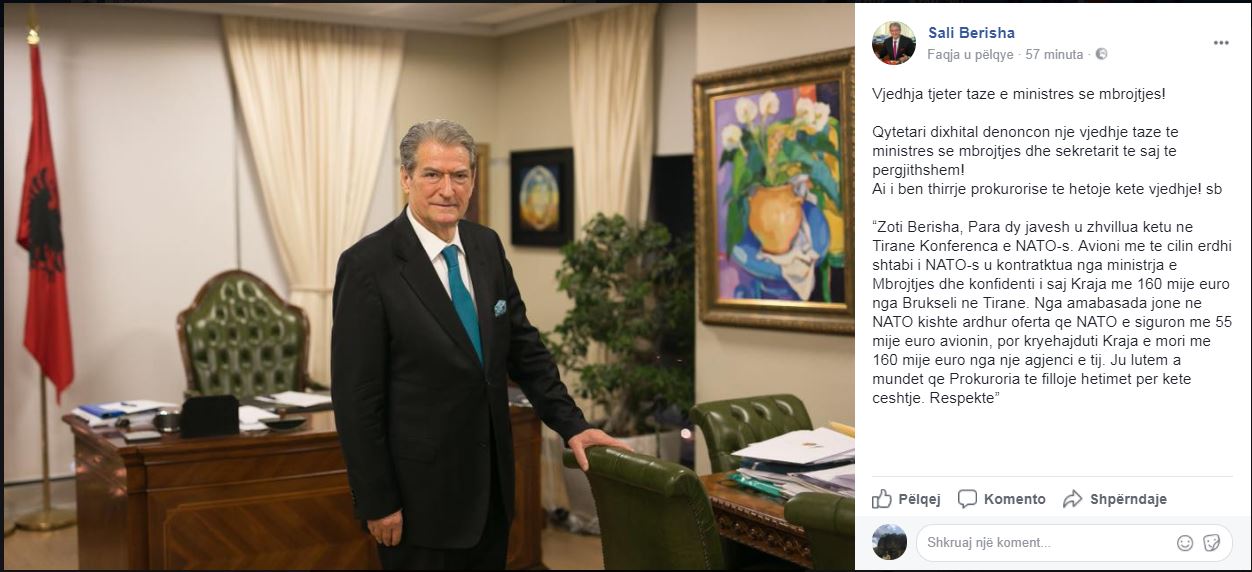This screenshot has width=1252, height=572.
Task: Open Sali Berisha's profile picture
Action: [893, 43]
